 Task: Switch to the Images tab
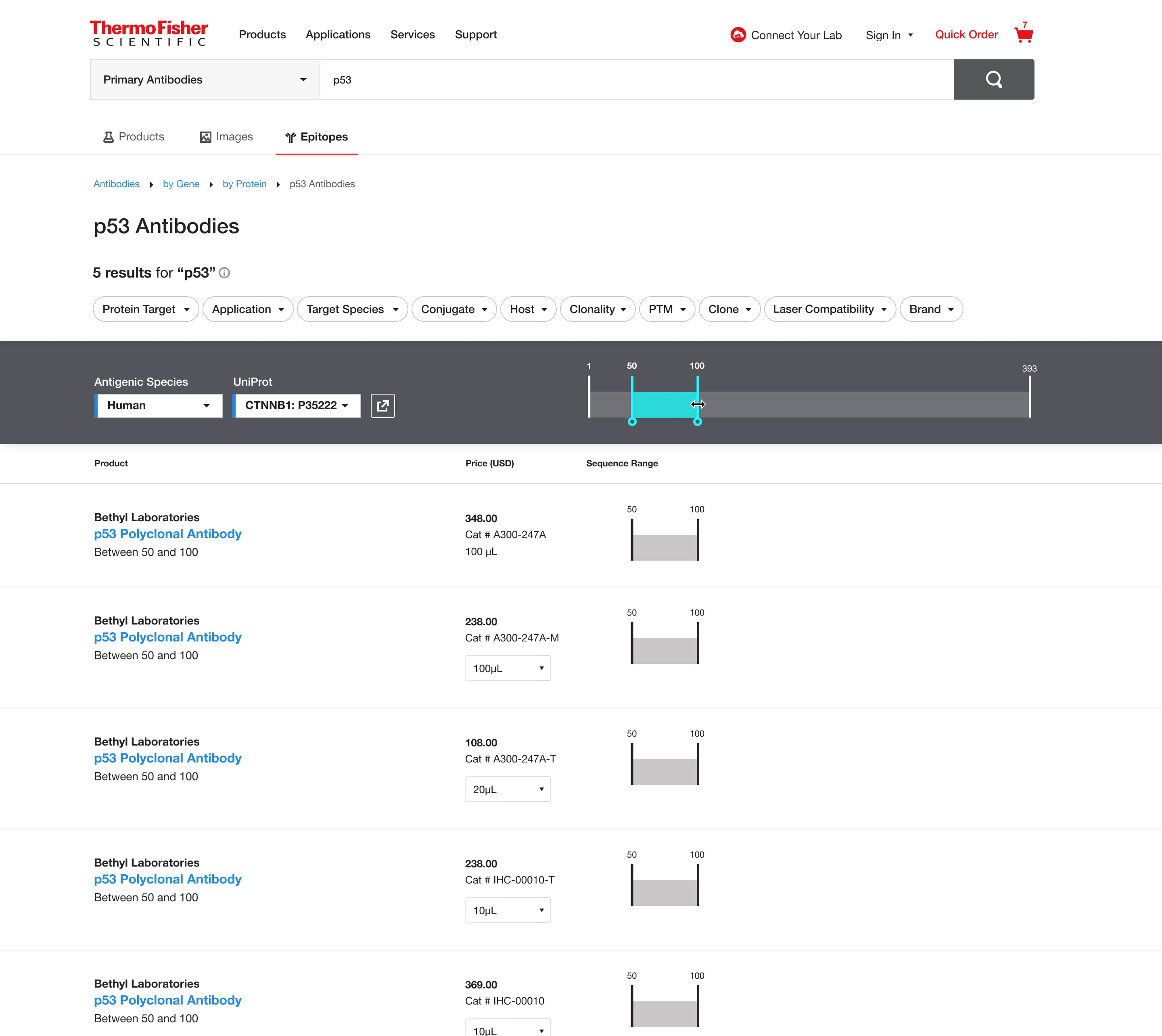227,137
